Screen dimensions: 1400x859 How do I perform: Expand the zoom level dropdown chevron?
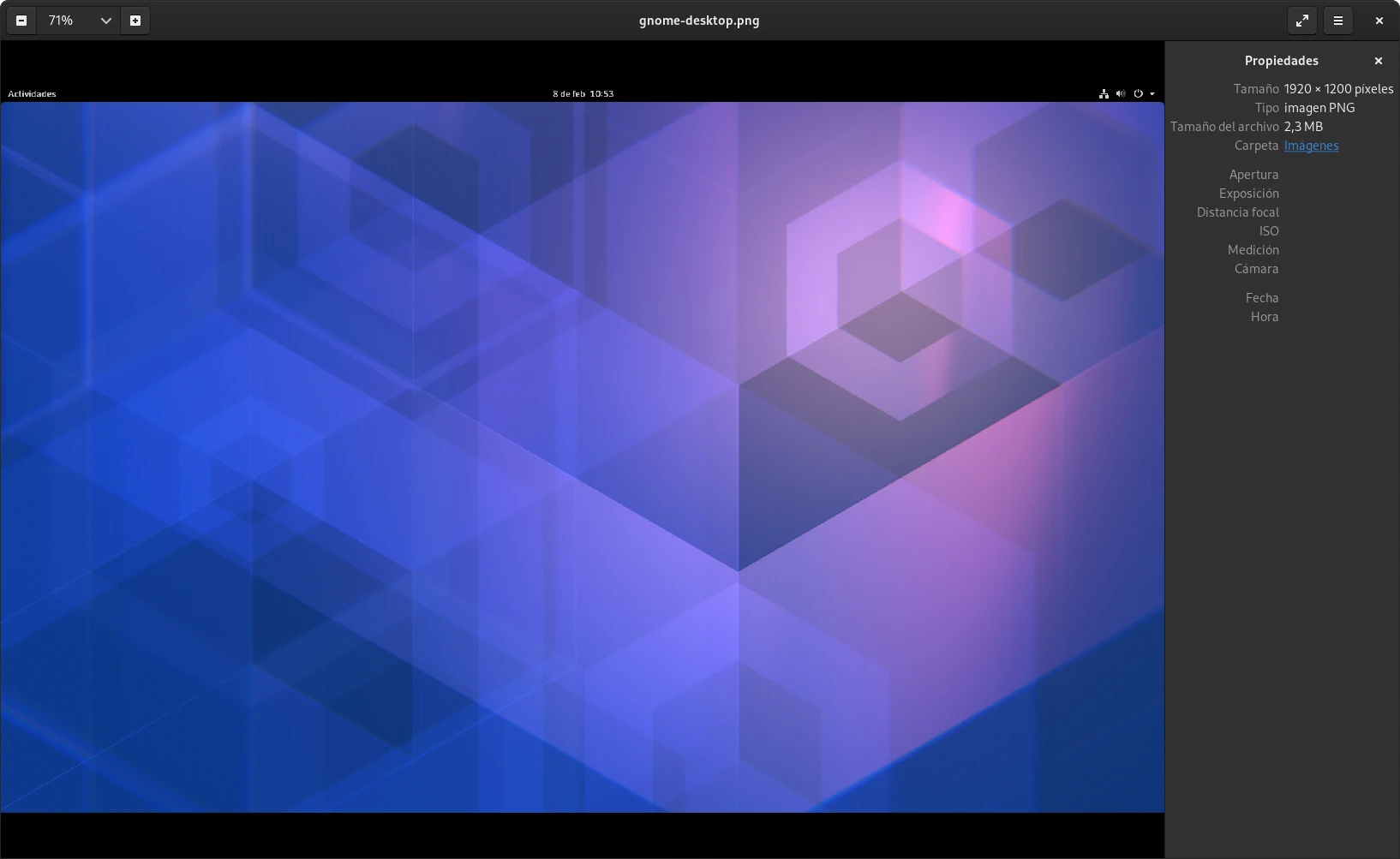pos(105,21)
